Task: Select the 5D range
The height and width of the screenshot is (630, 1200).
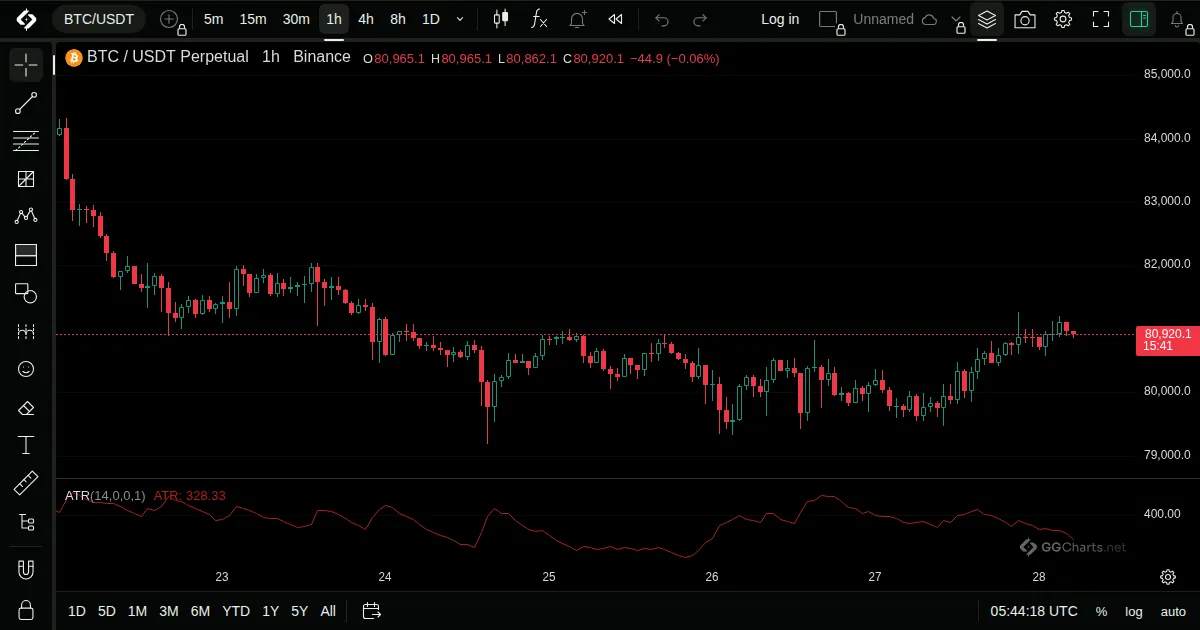Action: click(x=106, y=611)
